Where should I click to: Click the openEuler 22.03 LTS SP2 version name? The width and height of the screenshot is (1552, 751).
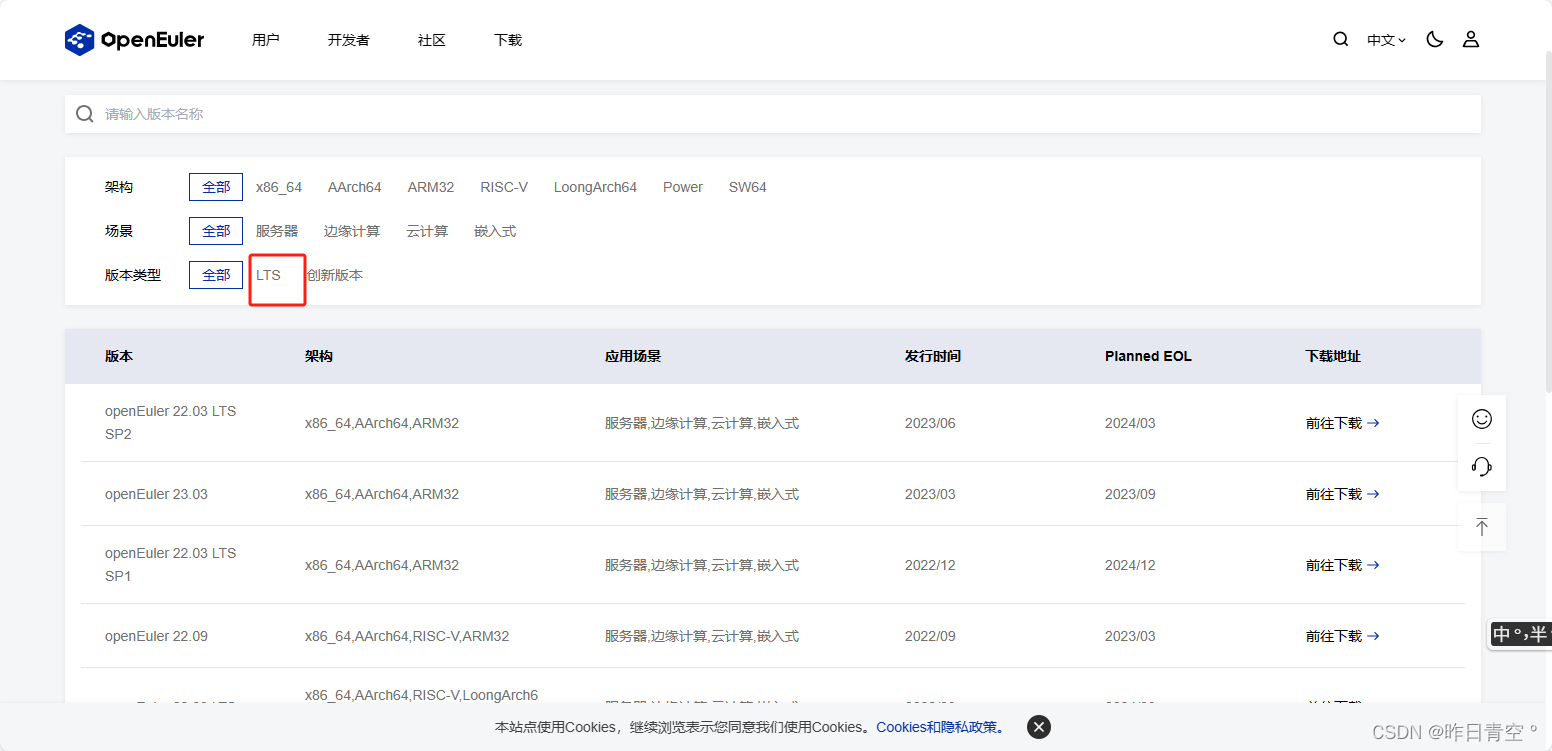[171, 423]
